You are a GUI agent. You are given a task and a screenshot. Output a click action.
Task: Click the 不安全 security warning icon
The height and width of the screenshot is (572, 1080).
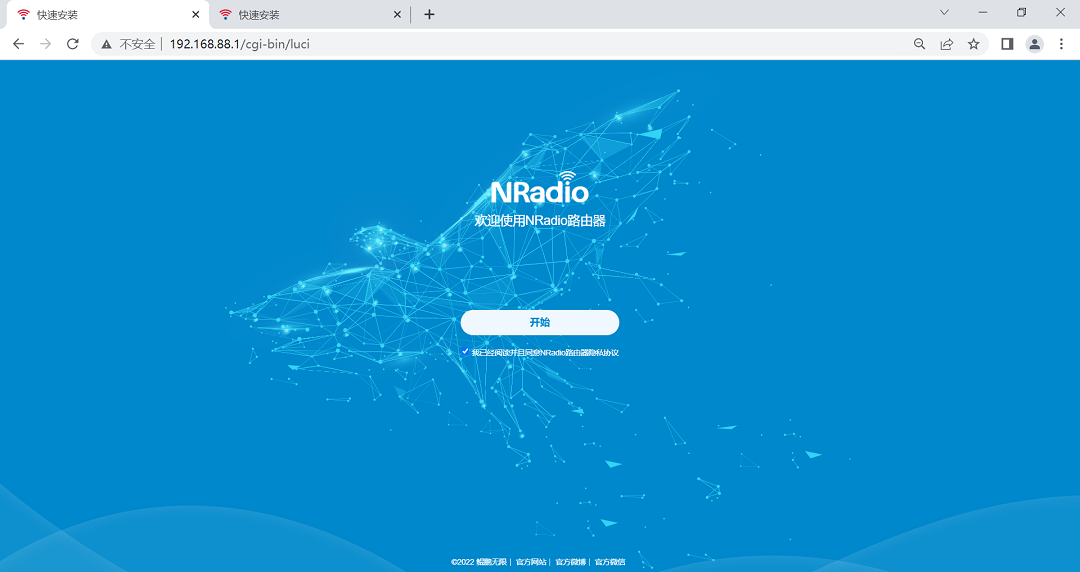(106, 44)
